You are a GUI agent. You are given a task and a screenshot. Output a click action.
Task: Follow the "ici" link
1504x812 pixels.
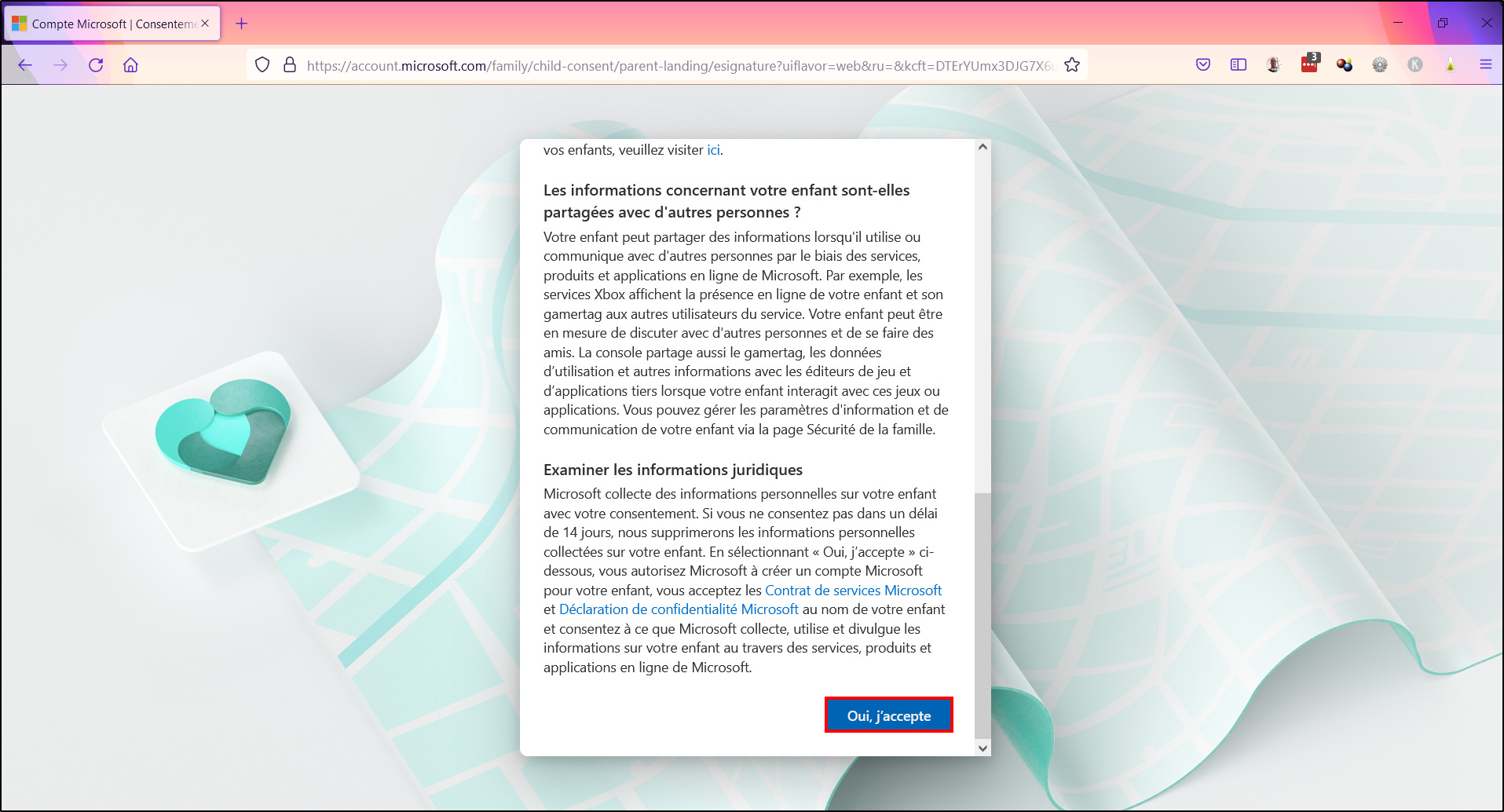[713, 150]
